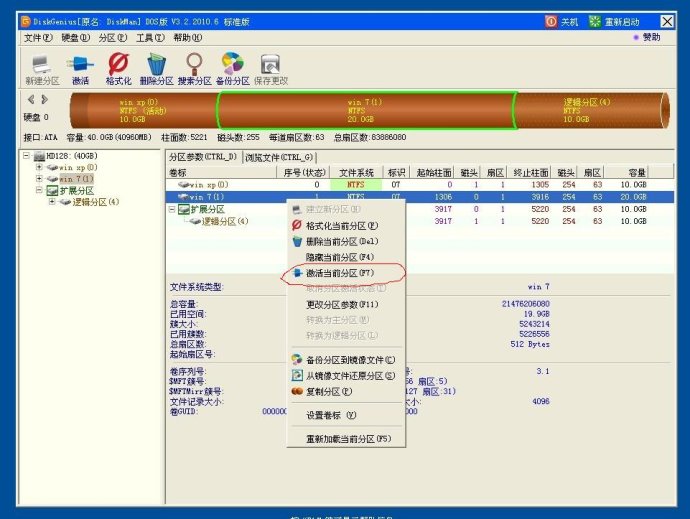Click the 卷标 column header

(222, 173)
